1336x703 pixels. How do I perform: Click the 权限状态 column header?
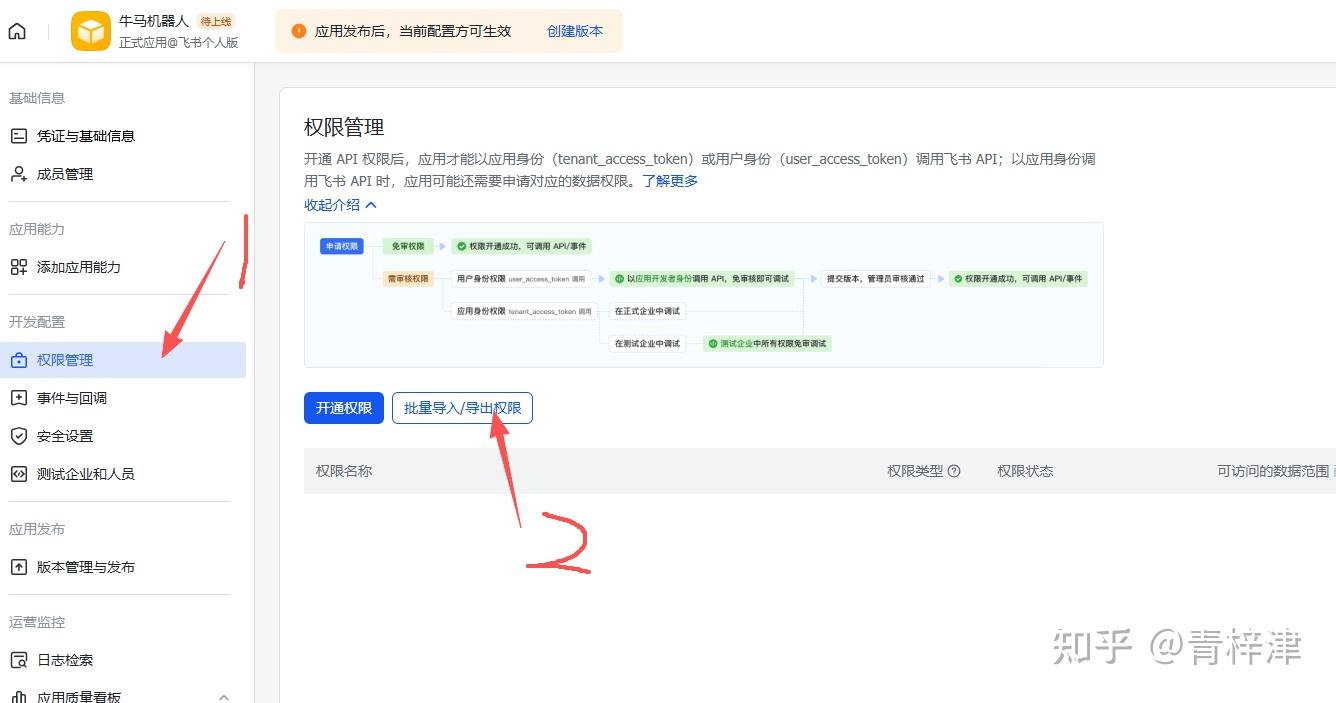1025,471
